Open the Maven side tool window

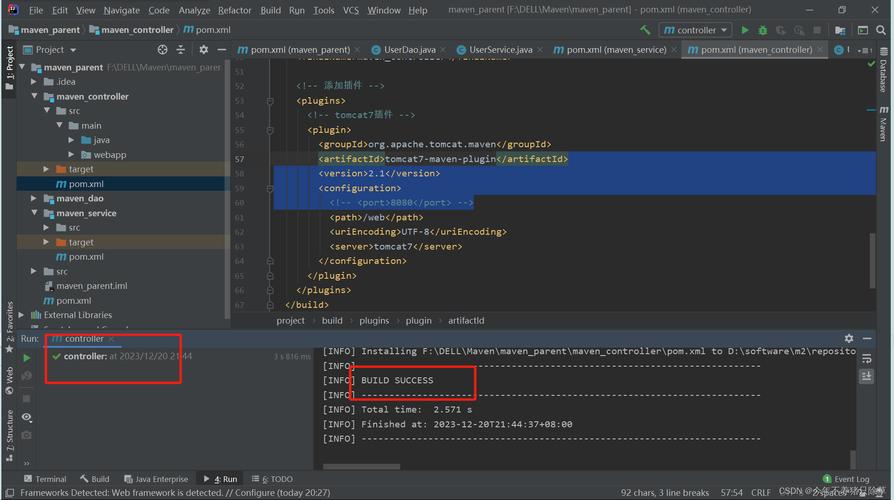tap(883, 123)
